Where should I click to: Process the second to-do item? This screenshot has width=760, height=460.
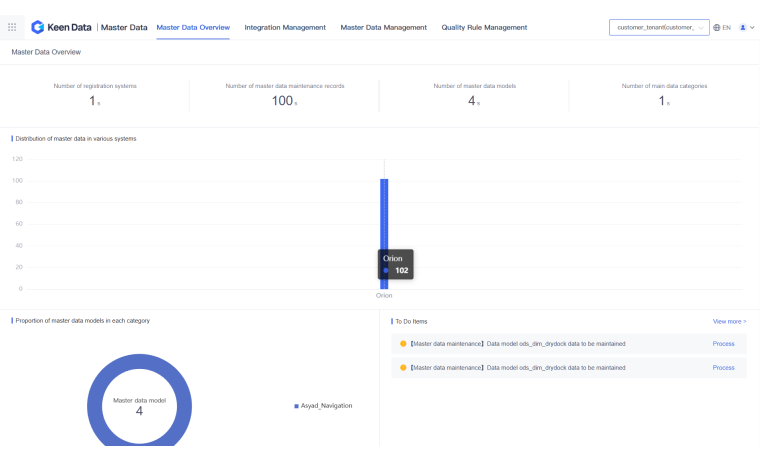[x=723, y=367]
